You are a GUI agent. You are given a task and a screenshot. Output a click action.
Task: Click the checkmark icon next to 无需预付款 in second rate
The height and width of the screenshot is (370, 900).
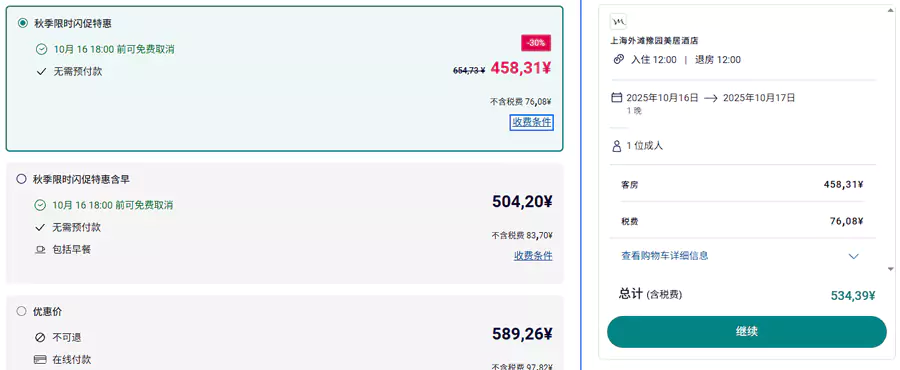click(x=40, y=227)
